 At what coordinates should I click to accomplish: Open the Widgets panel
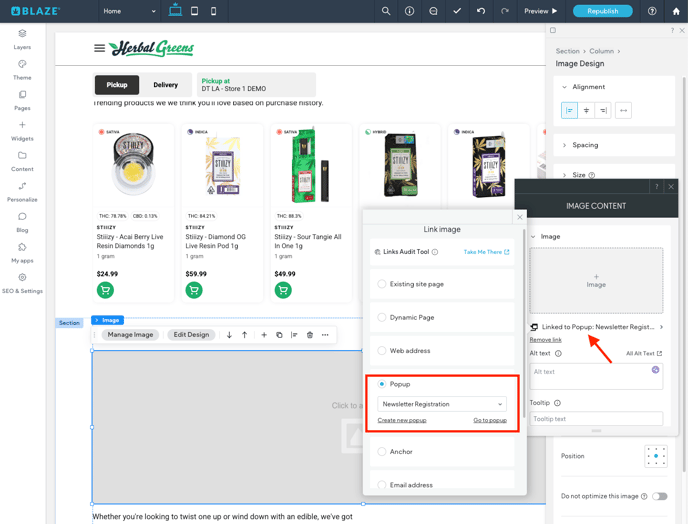point(22,130)
